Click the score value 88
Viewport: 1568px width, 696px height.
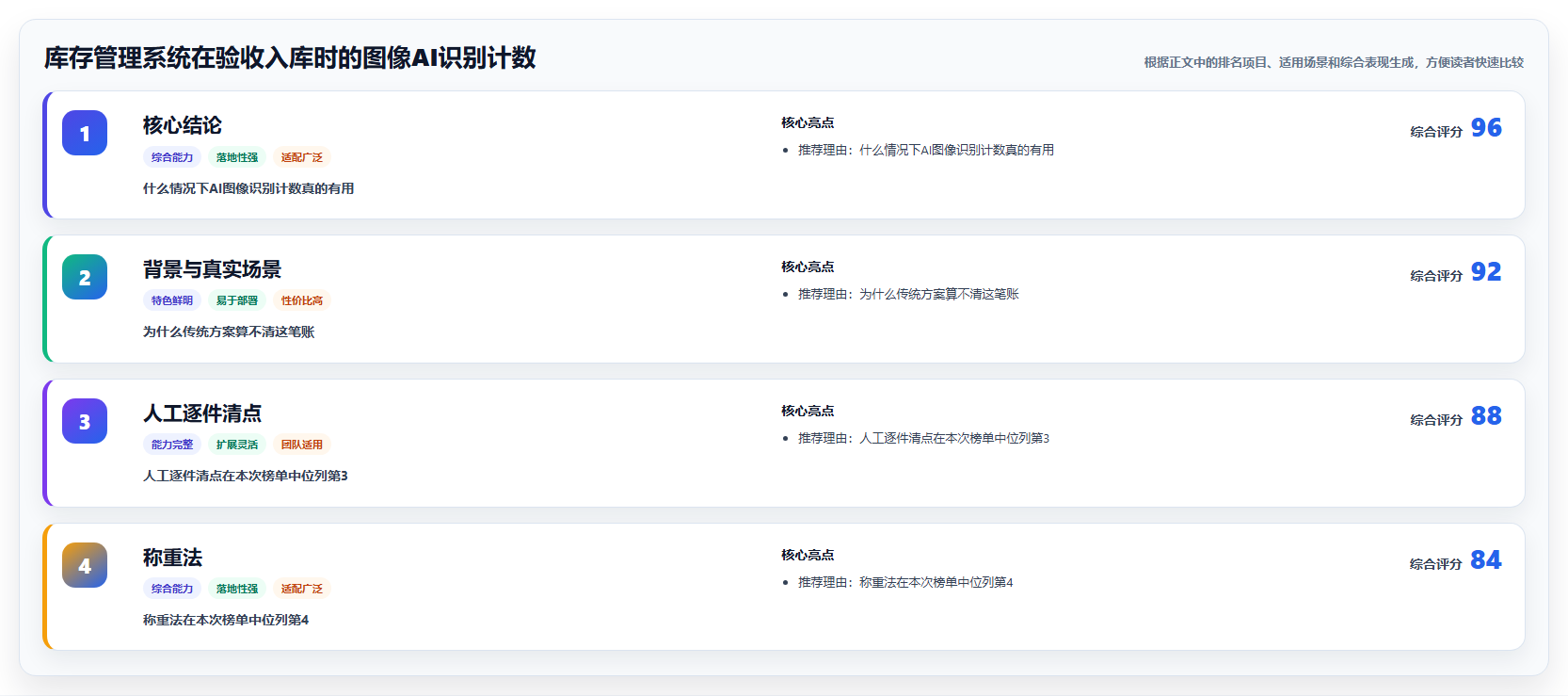[1486, 415]
